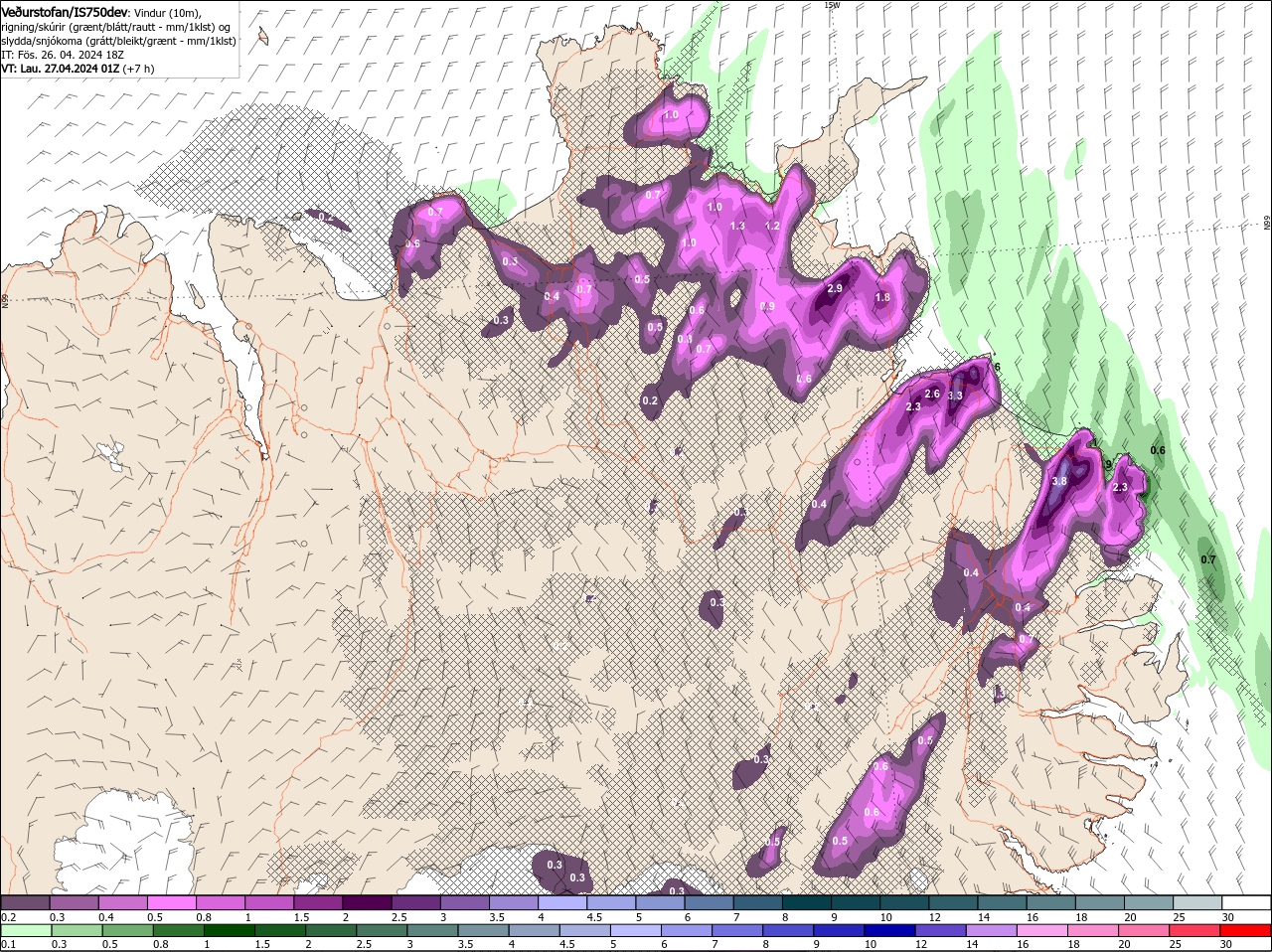Click the '3.3' snowfall value label
This screenshot has height=952, width=1272.
coord(955,396)
